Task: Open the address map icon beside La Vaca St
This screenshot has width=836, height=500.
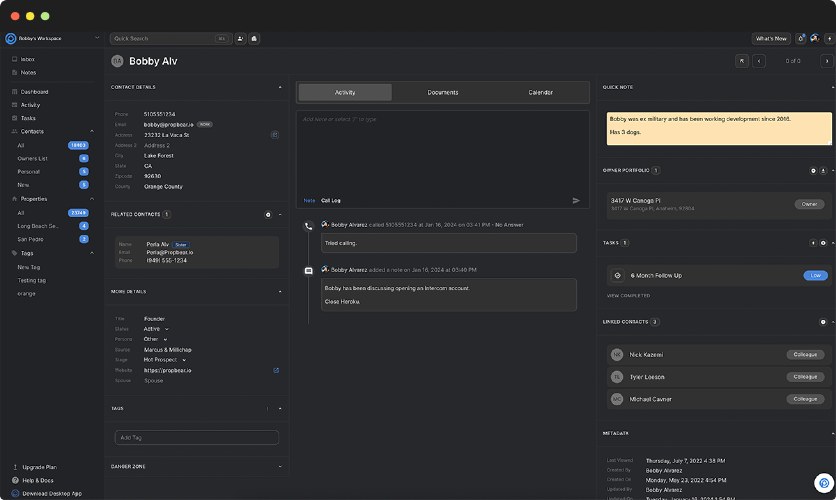Action: [x=274, y=134]
